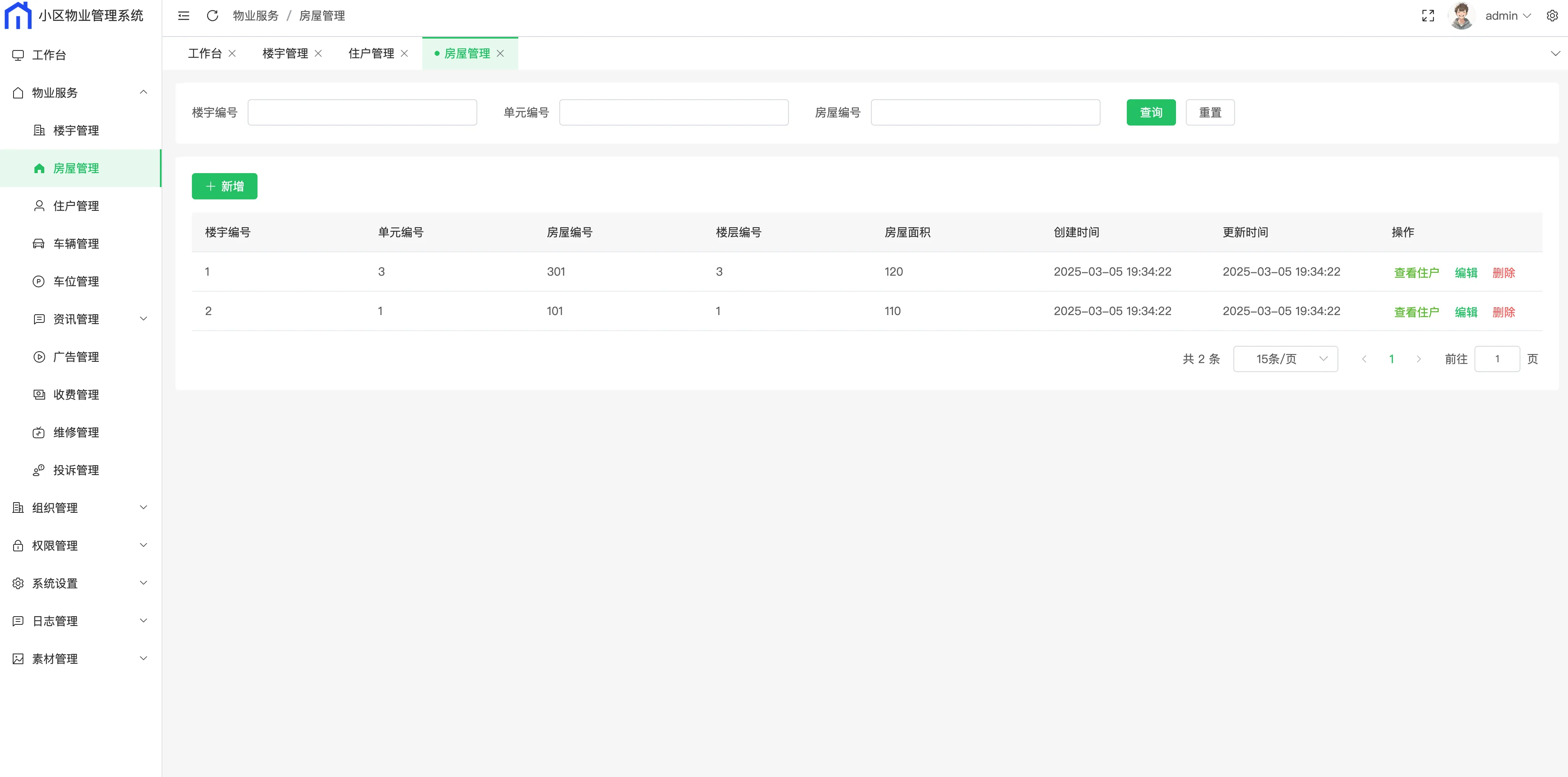Open 投诉管理 in the sidebar

pos(75,470)
